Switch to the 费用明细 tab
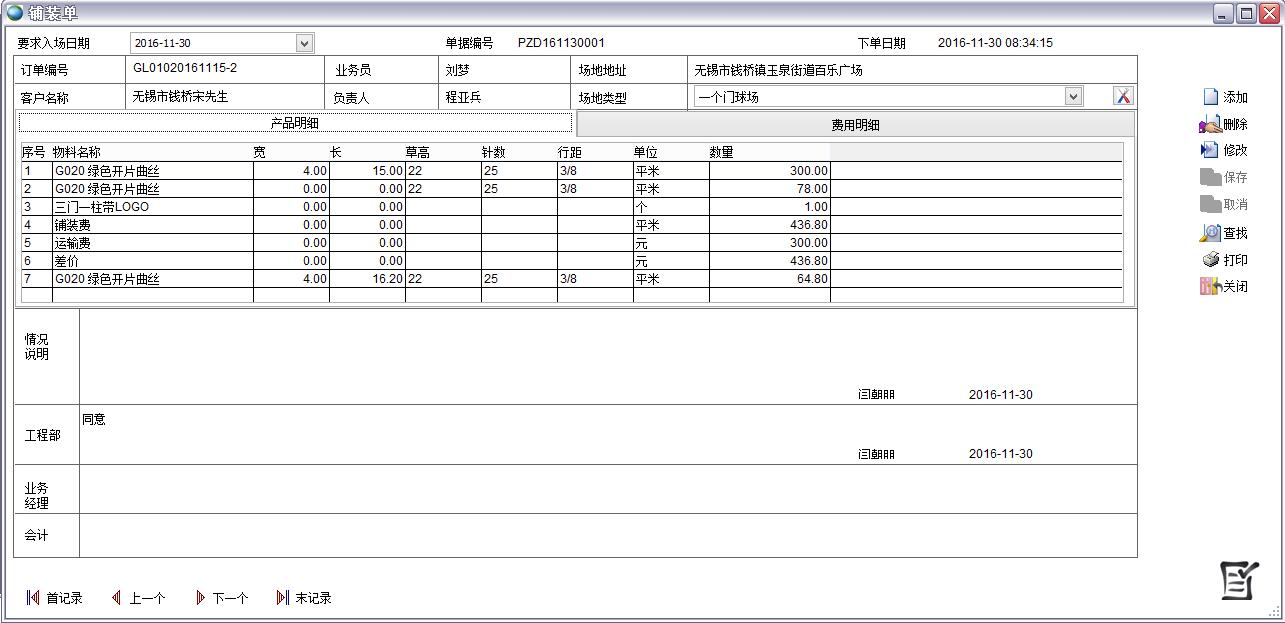This screenshot has height=623, width=1285. tap(855, 125)
